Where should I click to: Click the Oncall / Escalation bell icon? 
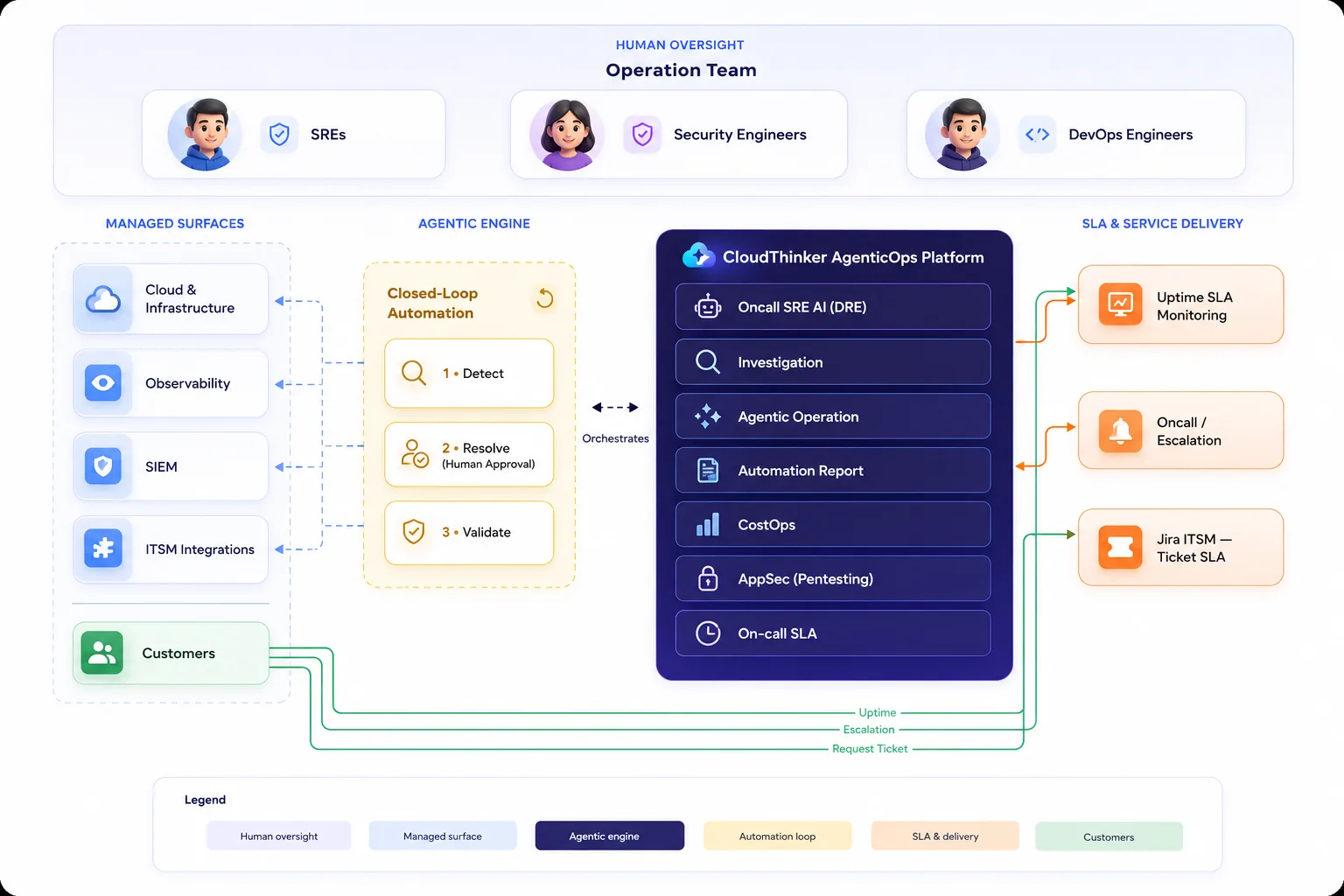[x=1120, y=430]
